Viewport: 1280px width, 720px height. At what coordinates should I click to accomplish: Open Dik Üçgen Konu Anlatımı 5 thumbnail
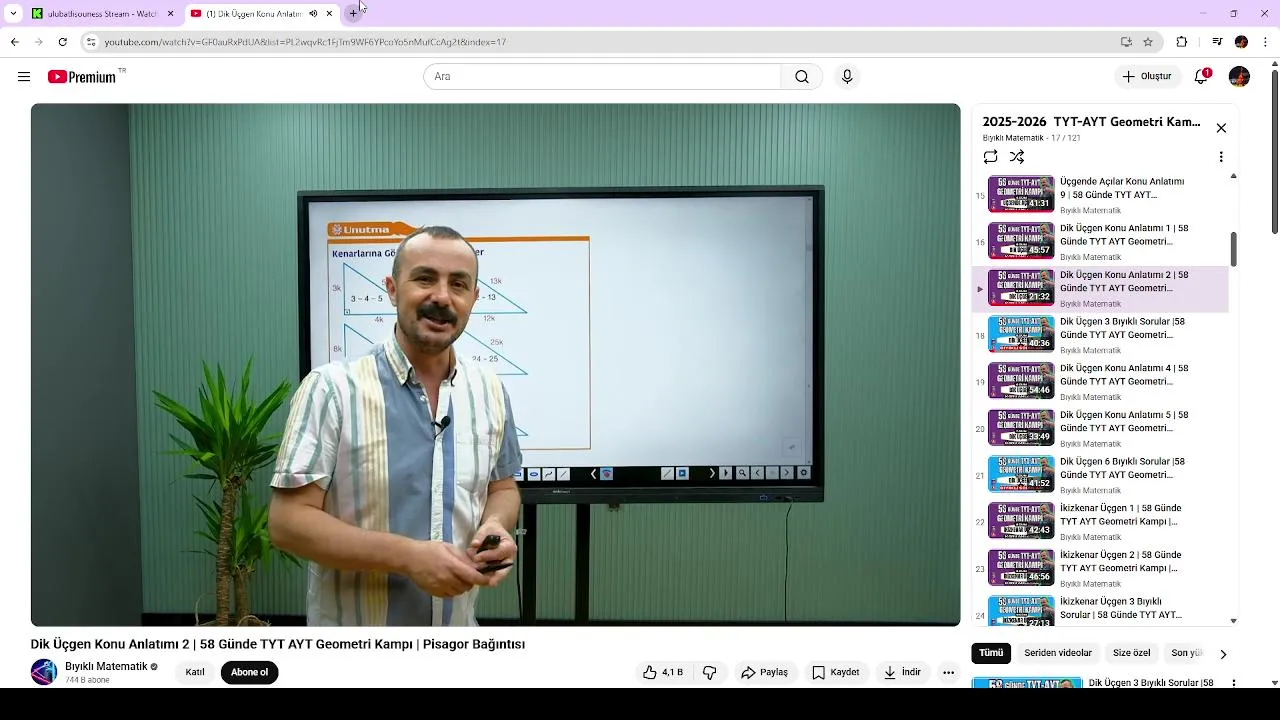1021,428
